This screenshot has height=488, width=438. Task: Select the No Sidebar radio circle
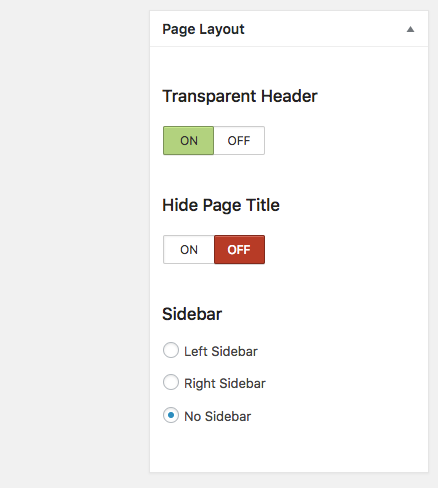coord(171,415)
